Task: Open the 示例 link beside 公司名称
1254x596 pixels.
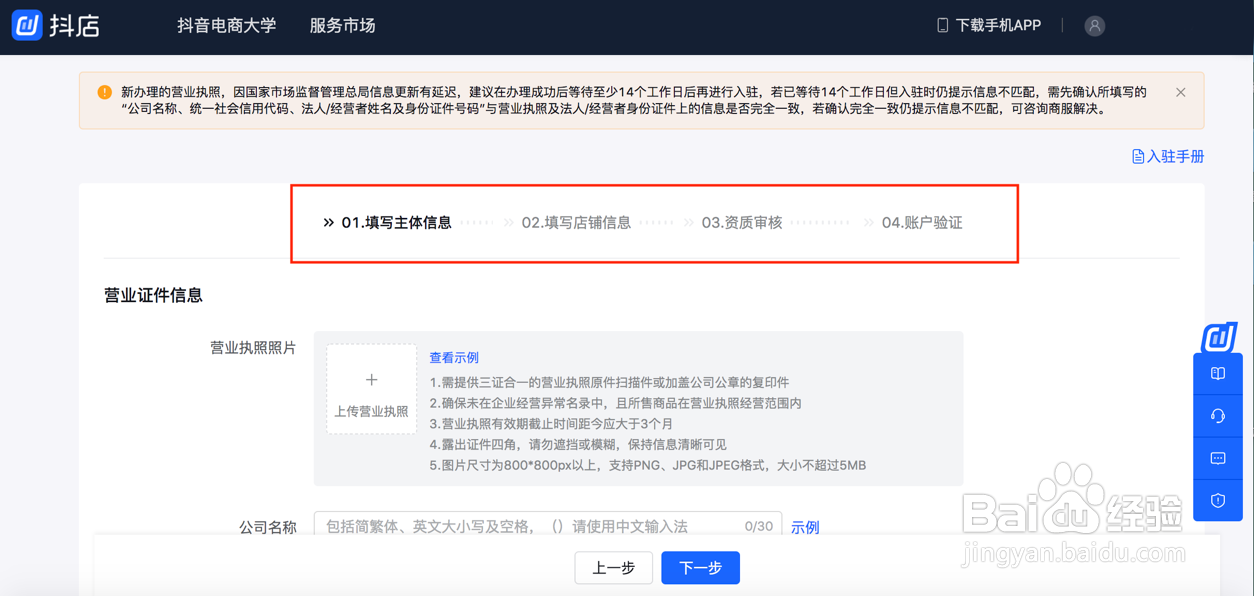Action: point(805,527)
